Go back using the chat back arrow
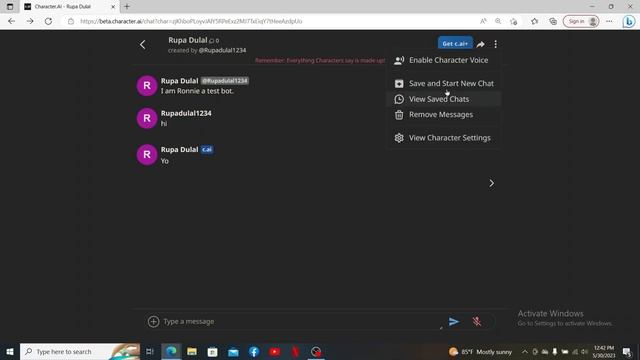 coord(142,44)
